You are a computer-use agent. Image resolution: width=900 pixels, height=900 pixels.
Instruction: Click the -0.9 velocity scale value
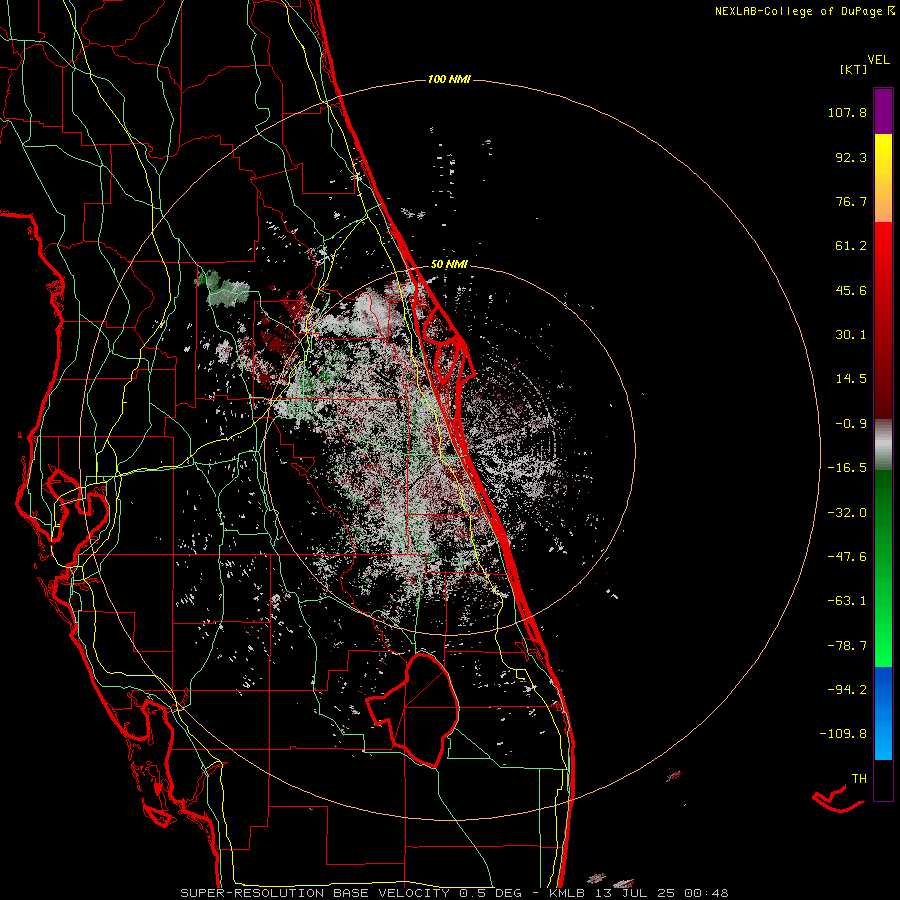(851, 424)
